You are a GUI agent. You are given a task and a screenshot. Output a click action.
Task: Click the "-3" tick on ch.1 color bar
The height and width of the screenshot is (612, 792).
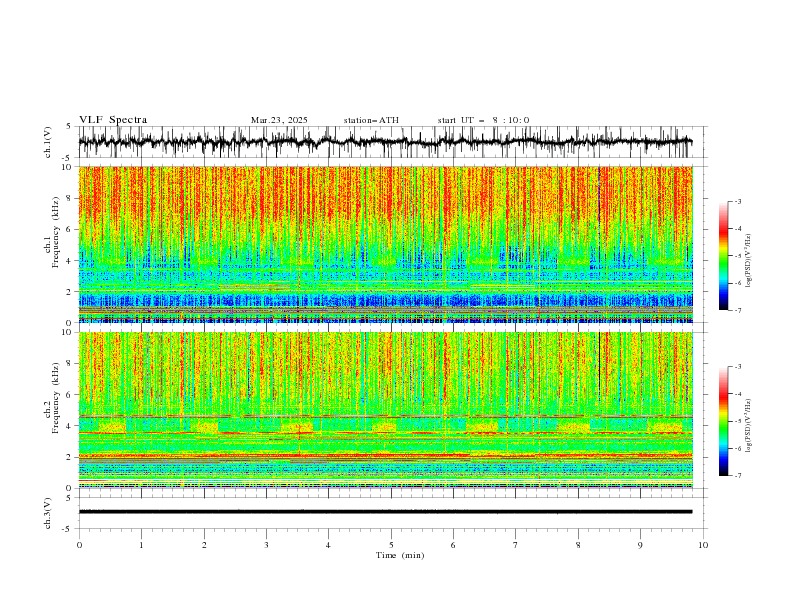point(738,201)
